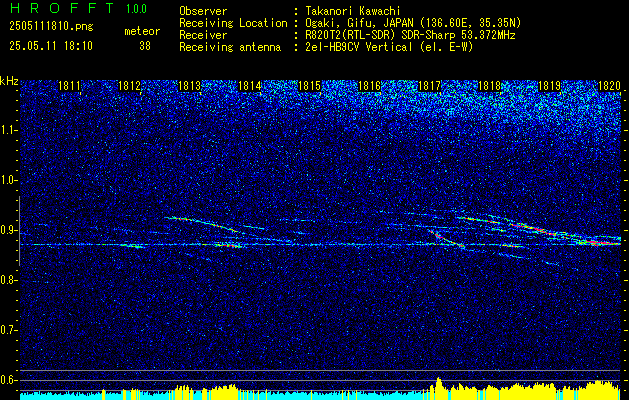The height and width of the screenshot is (400, 629).
Task: Click the 1819 time marker
Action: 550,86
